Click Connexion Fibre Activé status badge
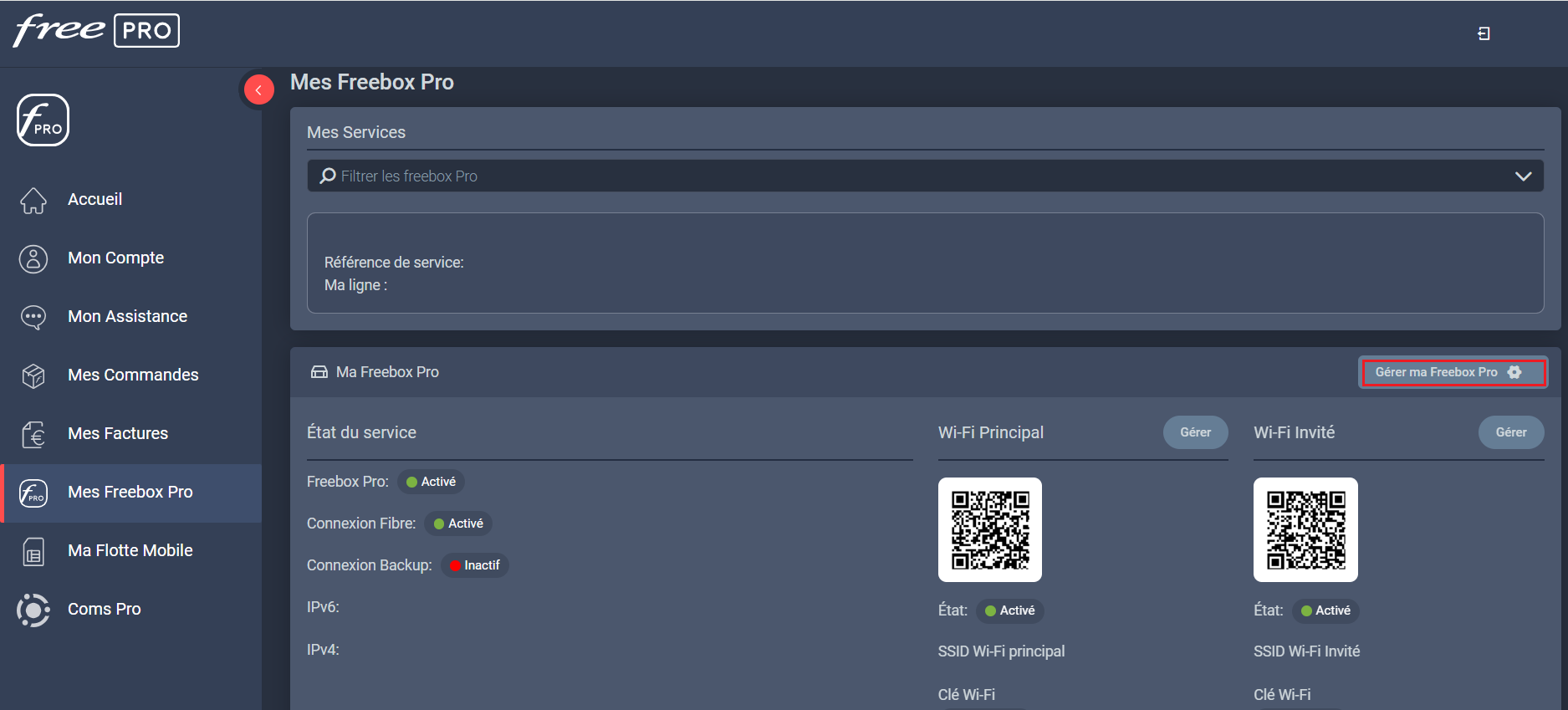 coord(458,524)
